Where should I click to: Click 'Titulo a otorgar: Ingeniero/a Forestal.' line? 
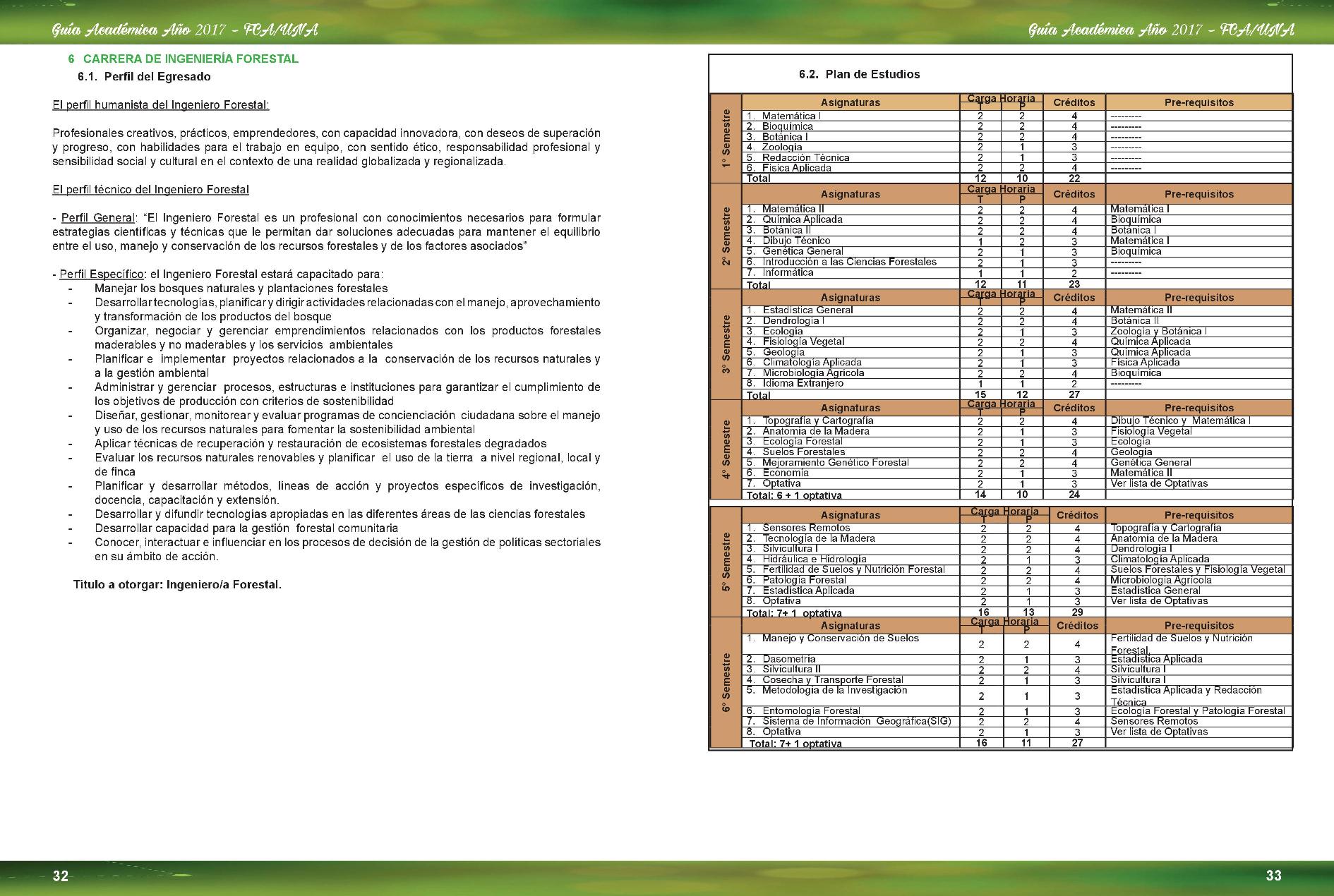click(177, 585)
